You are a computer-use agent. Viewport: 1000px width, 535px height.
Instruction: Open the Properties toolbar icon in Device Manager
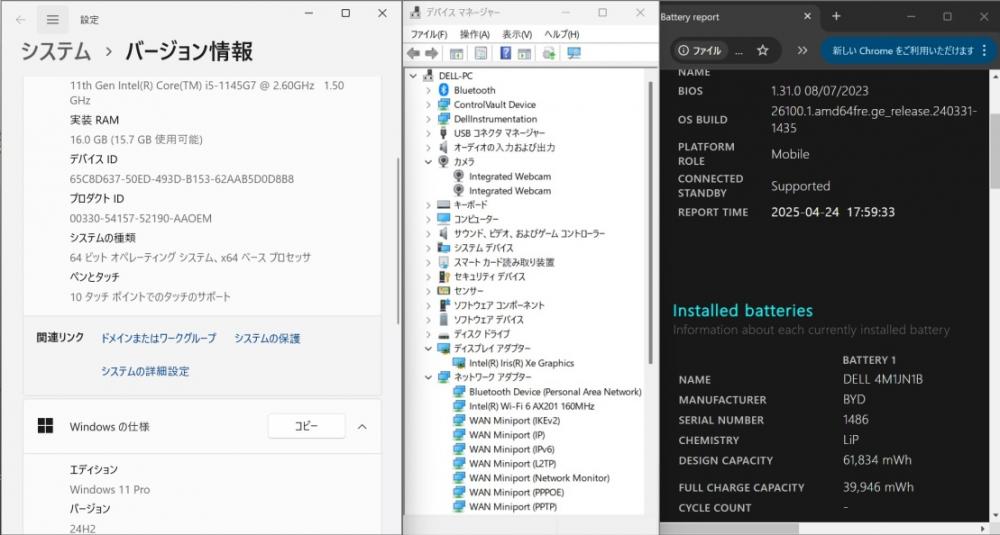482,54
